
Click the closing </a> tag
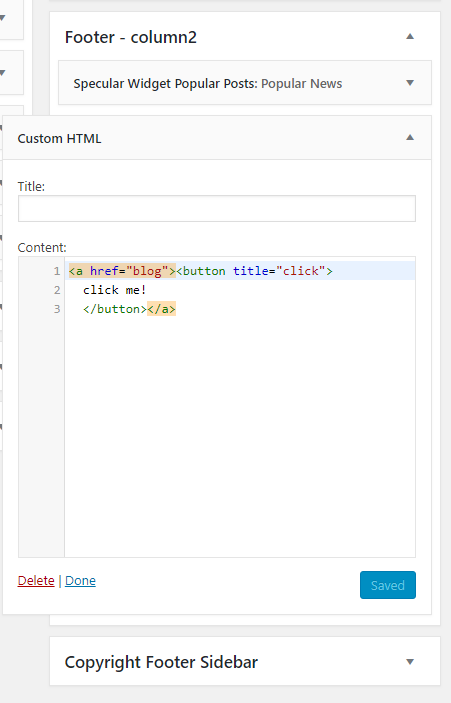(161, 309)
